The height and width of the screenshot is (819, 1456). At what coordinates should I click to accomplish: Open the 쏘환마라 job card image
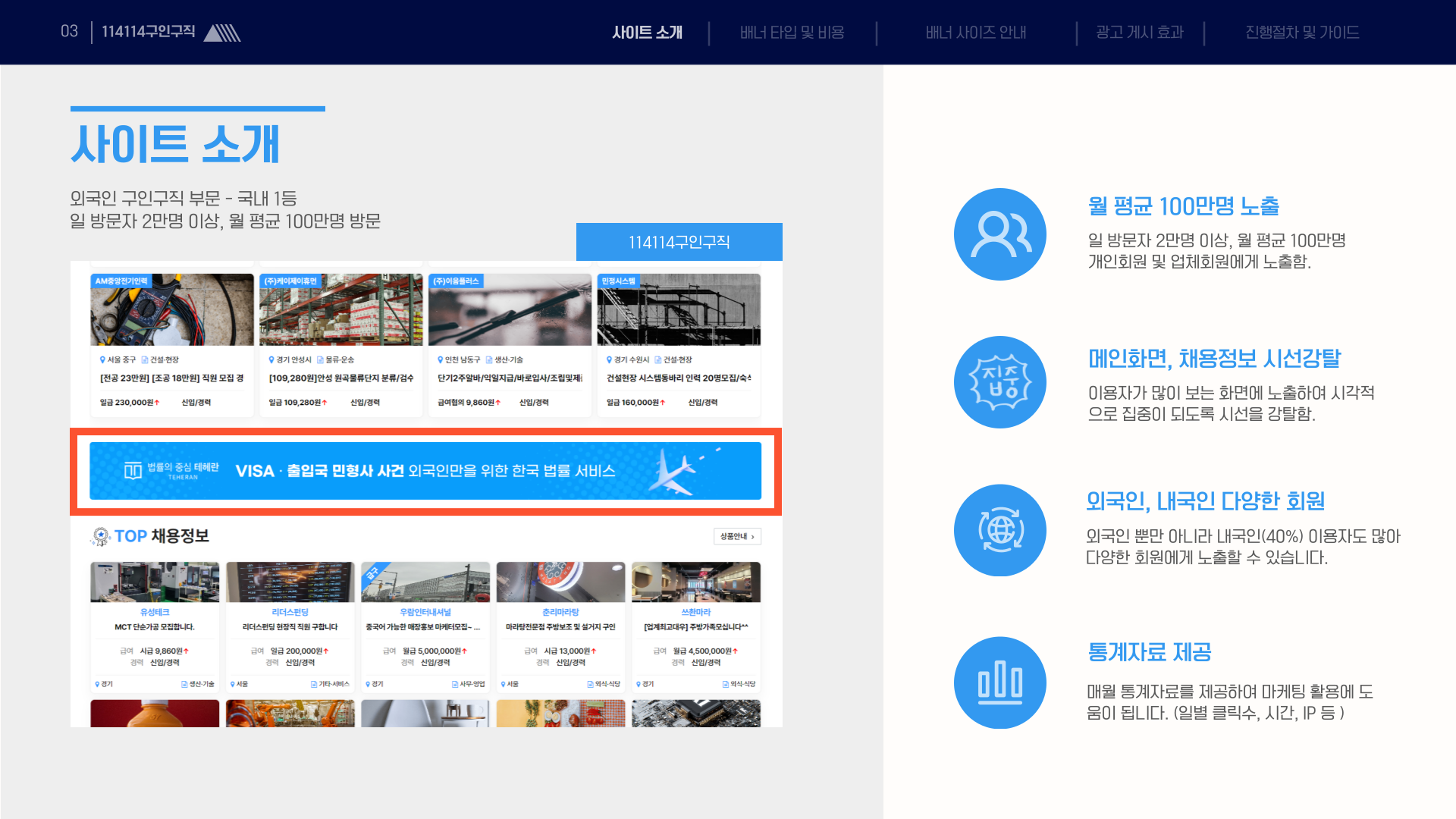pyautogui.click(x=696, y=582)
